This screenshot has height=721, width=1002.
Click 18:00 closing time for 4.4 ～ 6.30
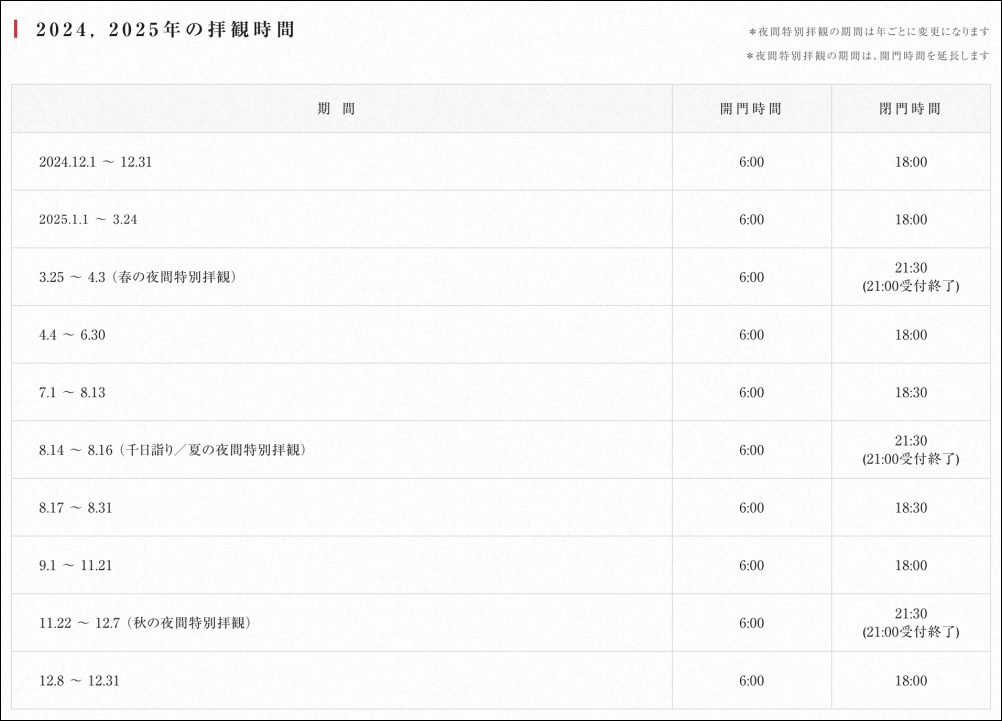coord(911,335)
